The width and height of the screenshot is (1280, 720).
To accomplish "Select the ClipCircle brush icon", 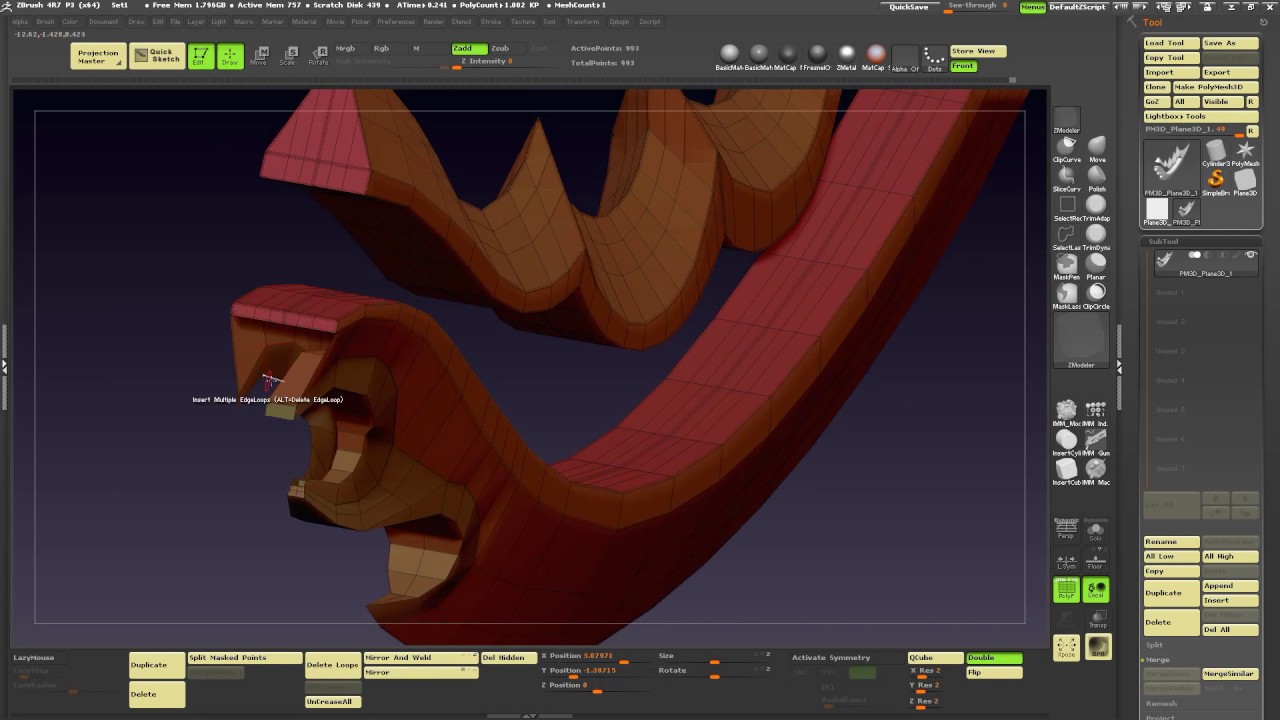I will pos(1097,294).
